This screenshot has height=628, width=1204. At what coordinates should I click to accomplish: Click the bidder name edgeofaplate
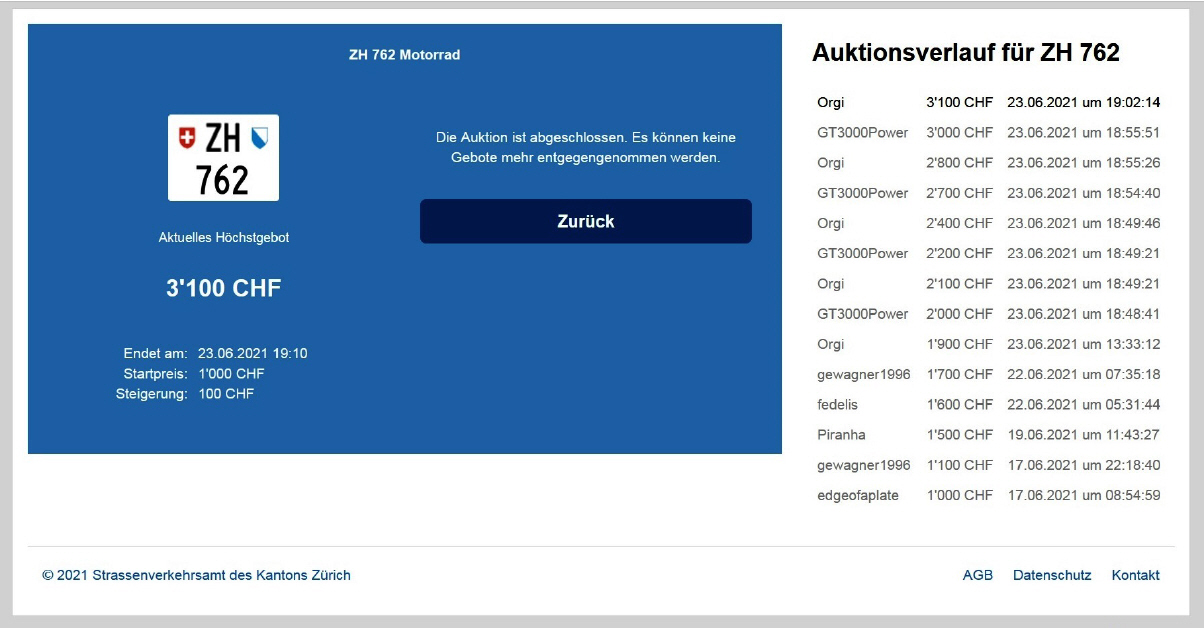click(857, 495)
